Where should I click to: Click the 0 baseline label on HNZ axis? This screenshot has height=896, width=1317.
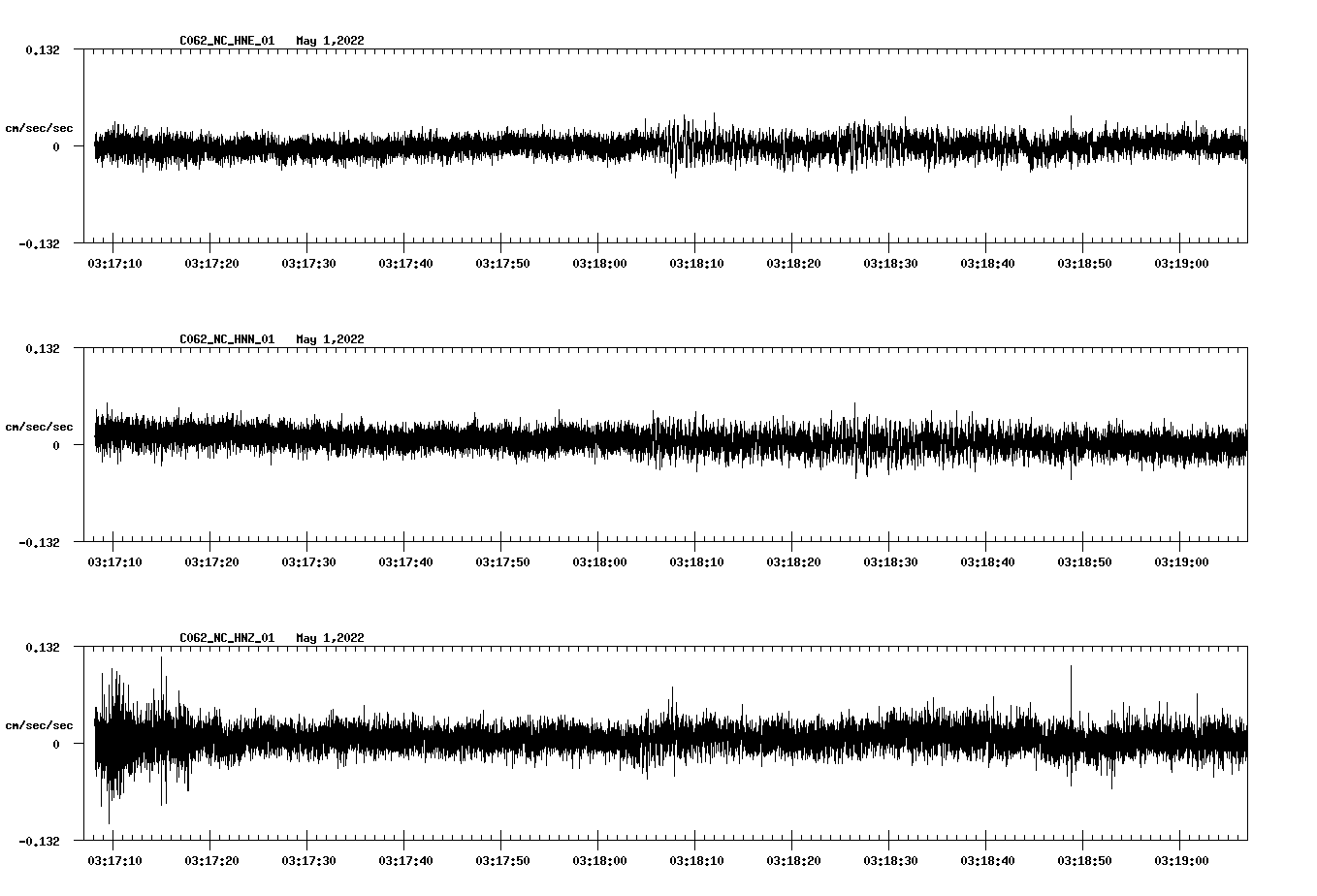pos(56,744)
